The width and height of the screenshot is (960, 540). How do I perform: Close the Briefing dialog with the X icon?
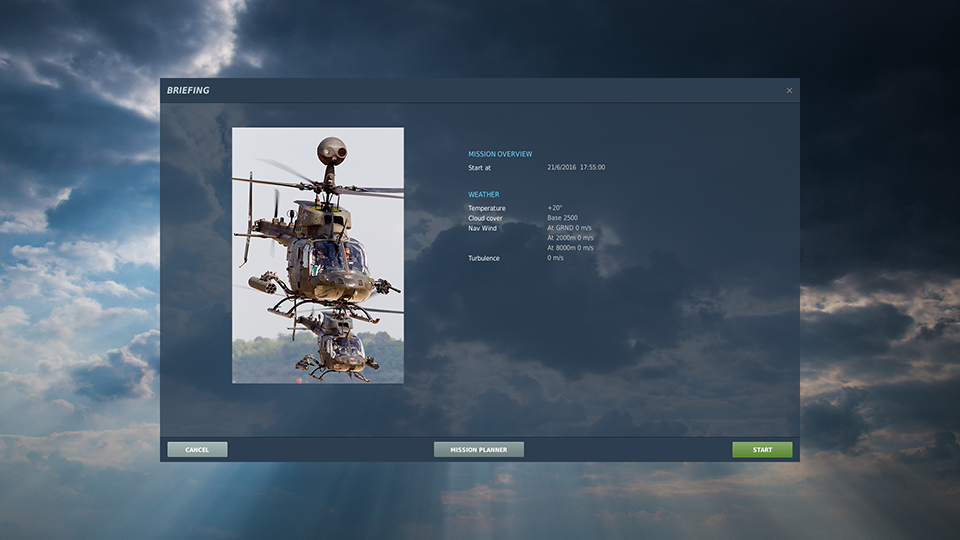click(789, 91)
